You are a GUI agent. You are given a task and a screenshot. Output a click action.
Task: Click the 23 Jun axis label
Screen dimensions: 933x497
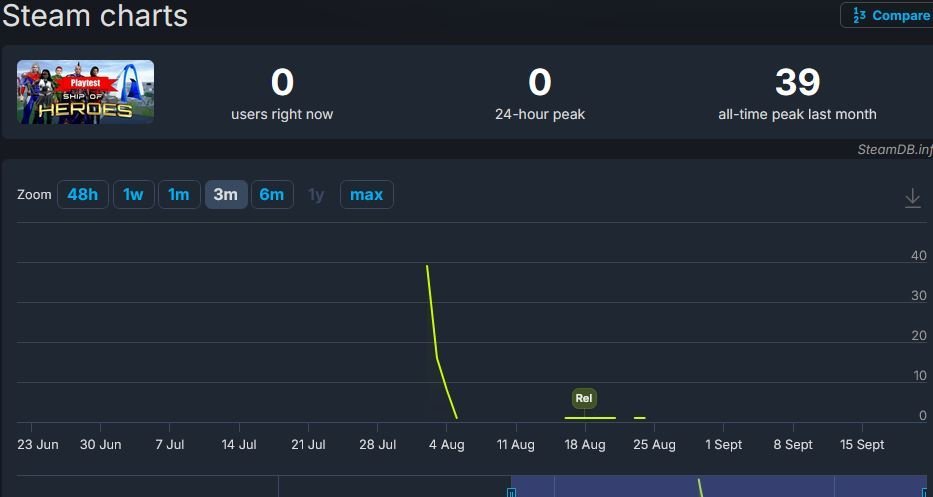37,445
